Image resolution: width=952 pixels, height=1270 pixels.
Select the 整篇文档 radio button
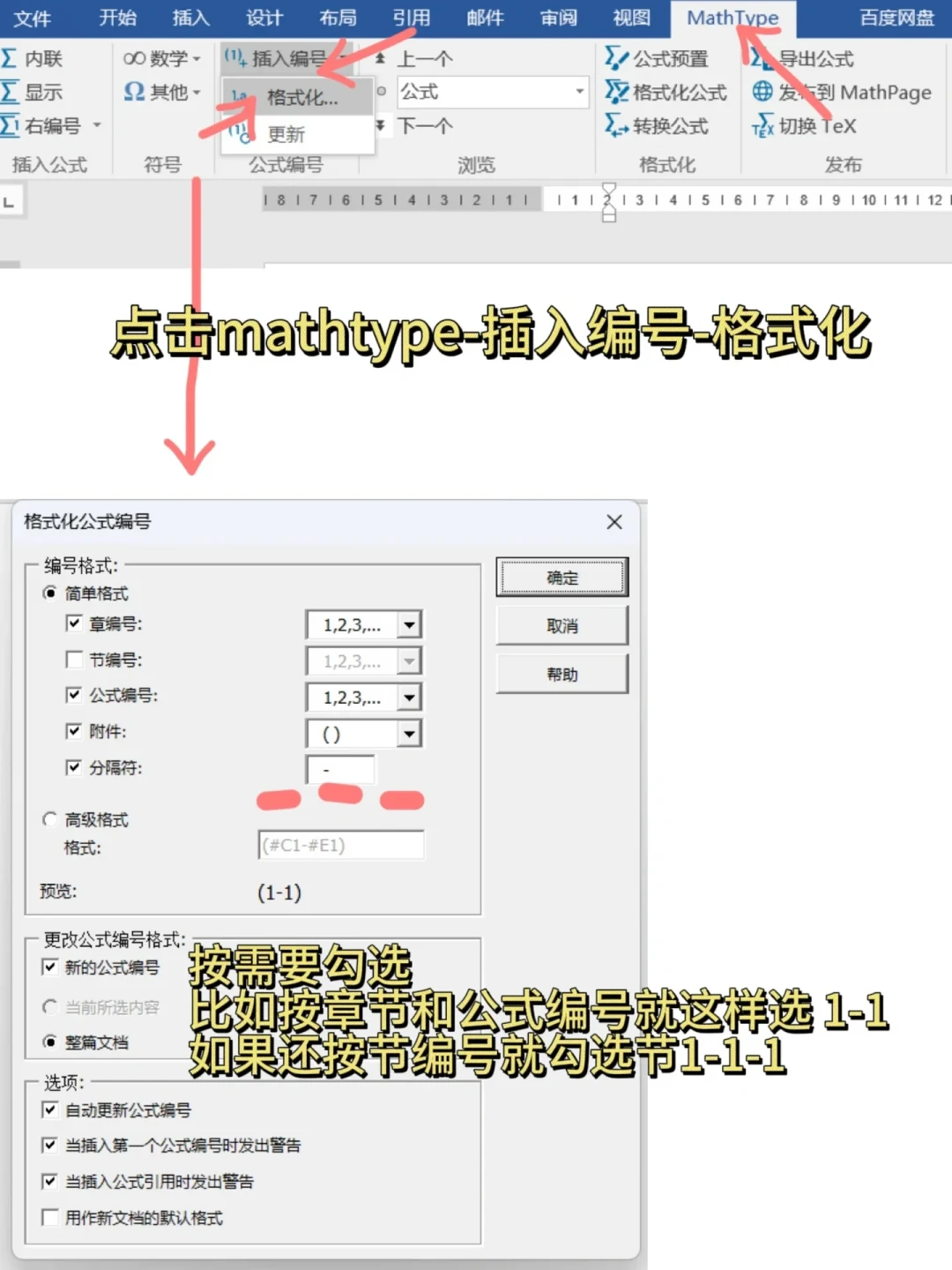(x=50, y=1042)
